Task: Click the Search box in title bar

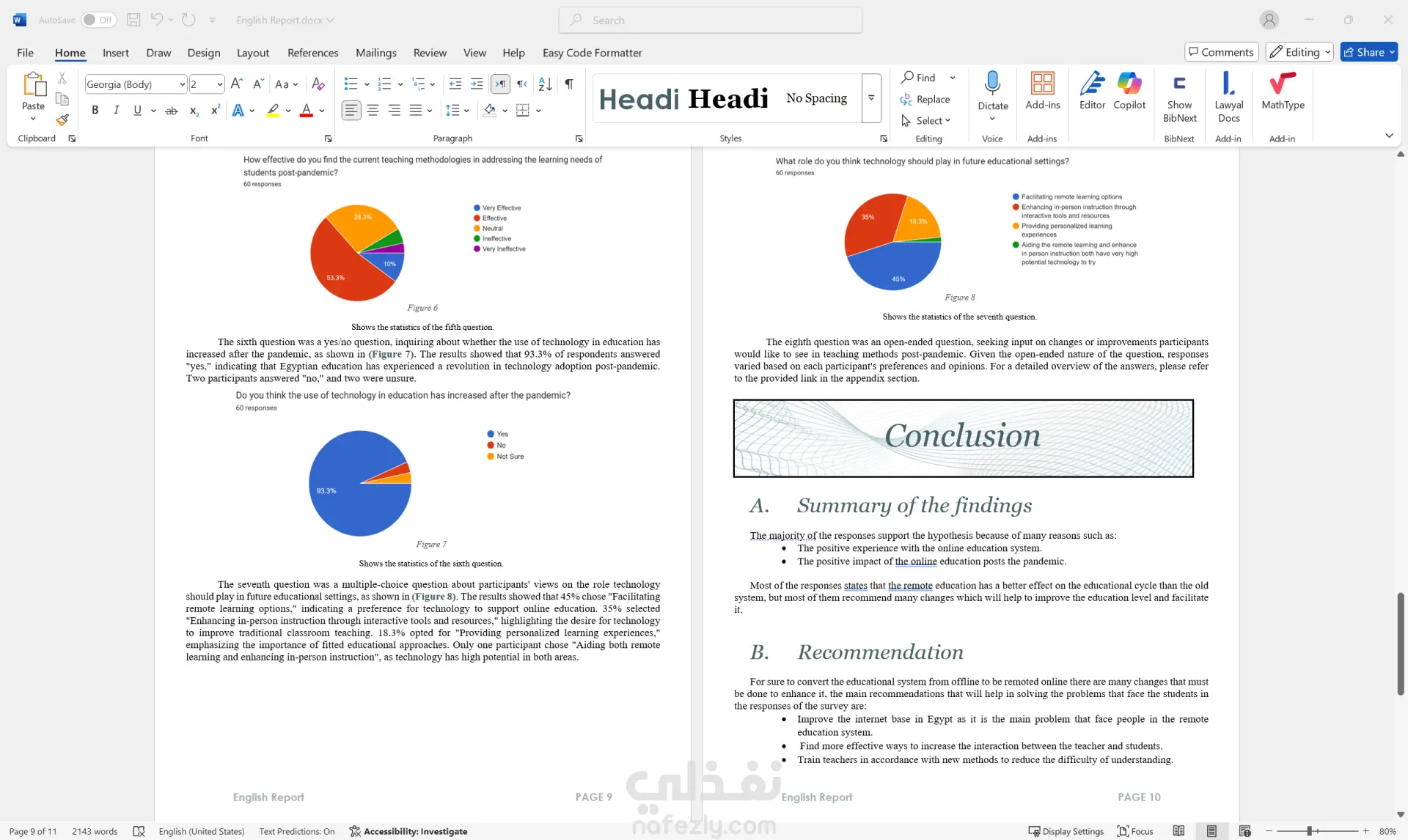Action: [710, 20]
